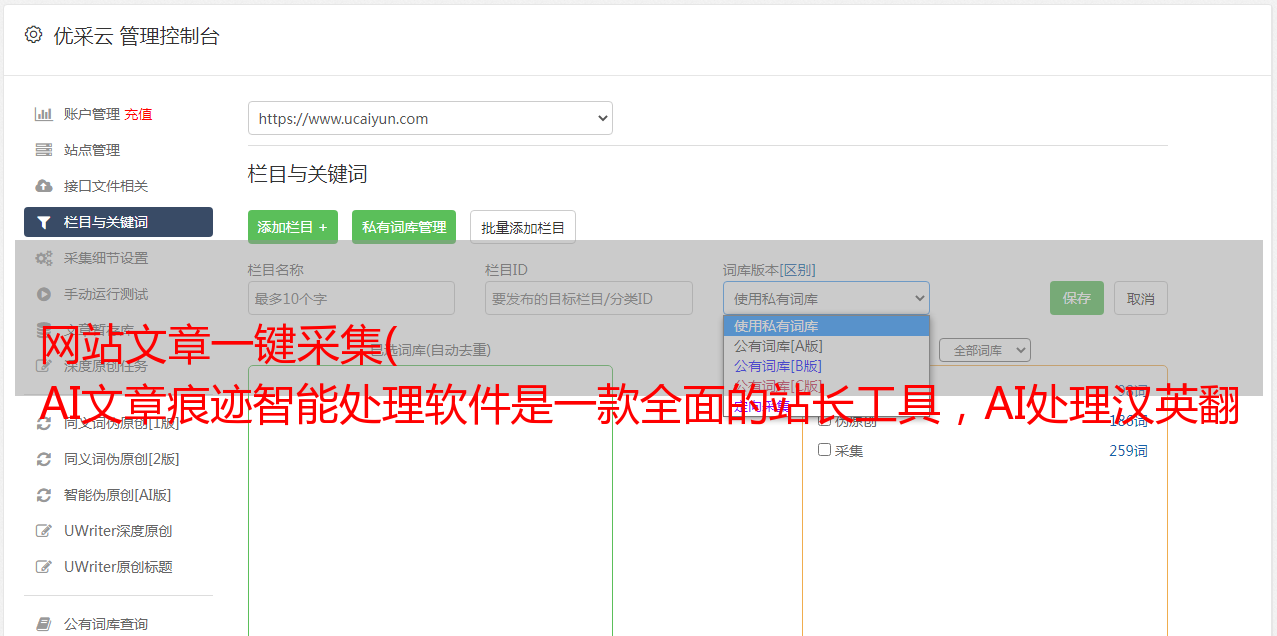The width and height of the screenshot is (1277, 636).
Task: Click the green 保存 button
Action: (1077, 298)
